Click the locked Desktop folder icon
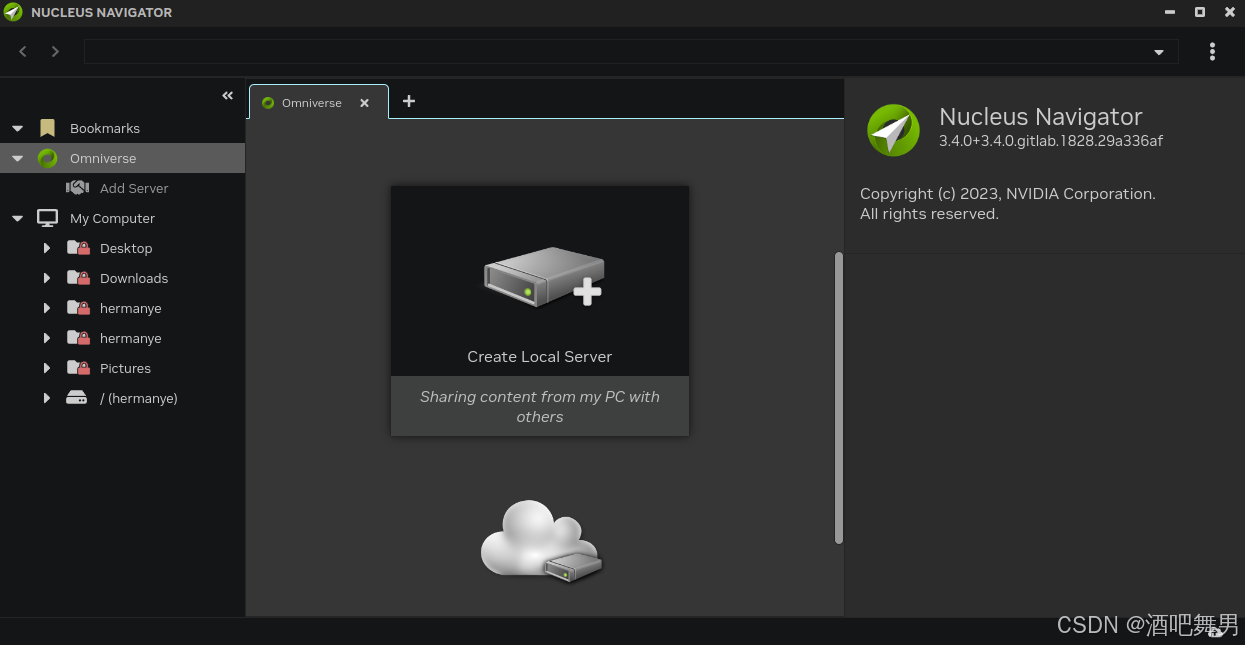 coord(78,248)
